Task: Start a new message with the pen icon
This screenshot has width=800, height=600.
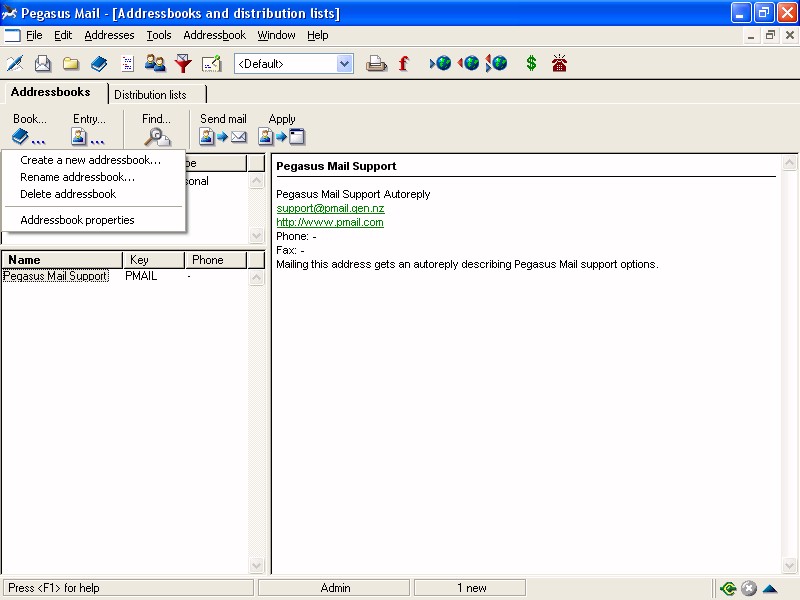Action: [15, 64]
